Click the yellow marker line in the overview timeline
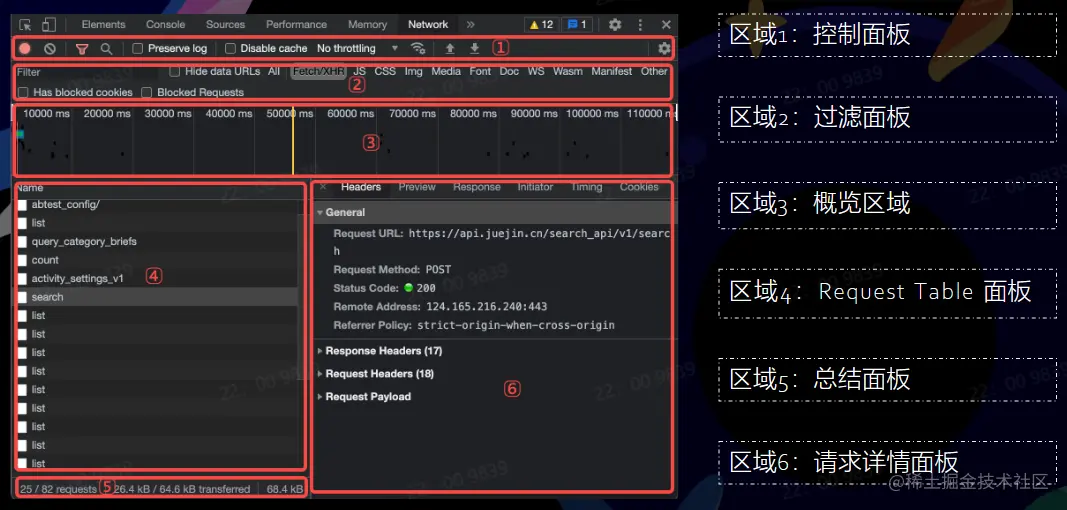Image resolution: width=1067 pixels, height=510 pixels. (x=293, y=141)
